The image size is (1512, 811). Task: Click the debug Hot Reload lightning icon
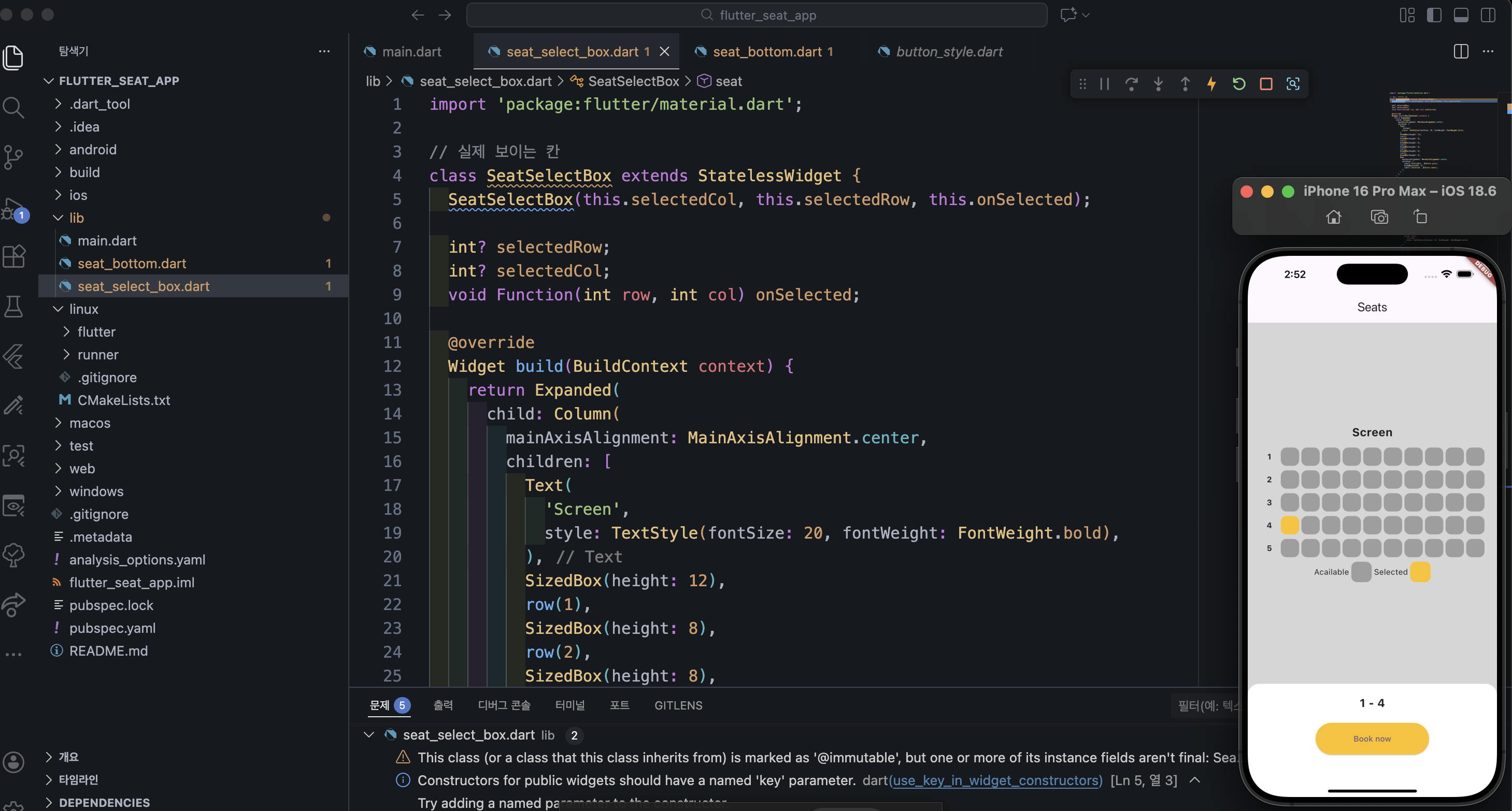[x=1211, y=84]
